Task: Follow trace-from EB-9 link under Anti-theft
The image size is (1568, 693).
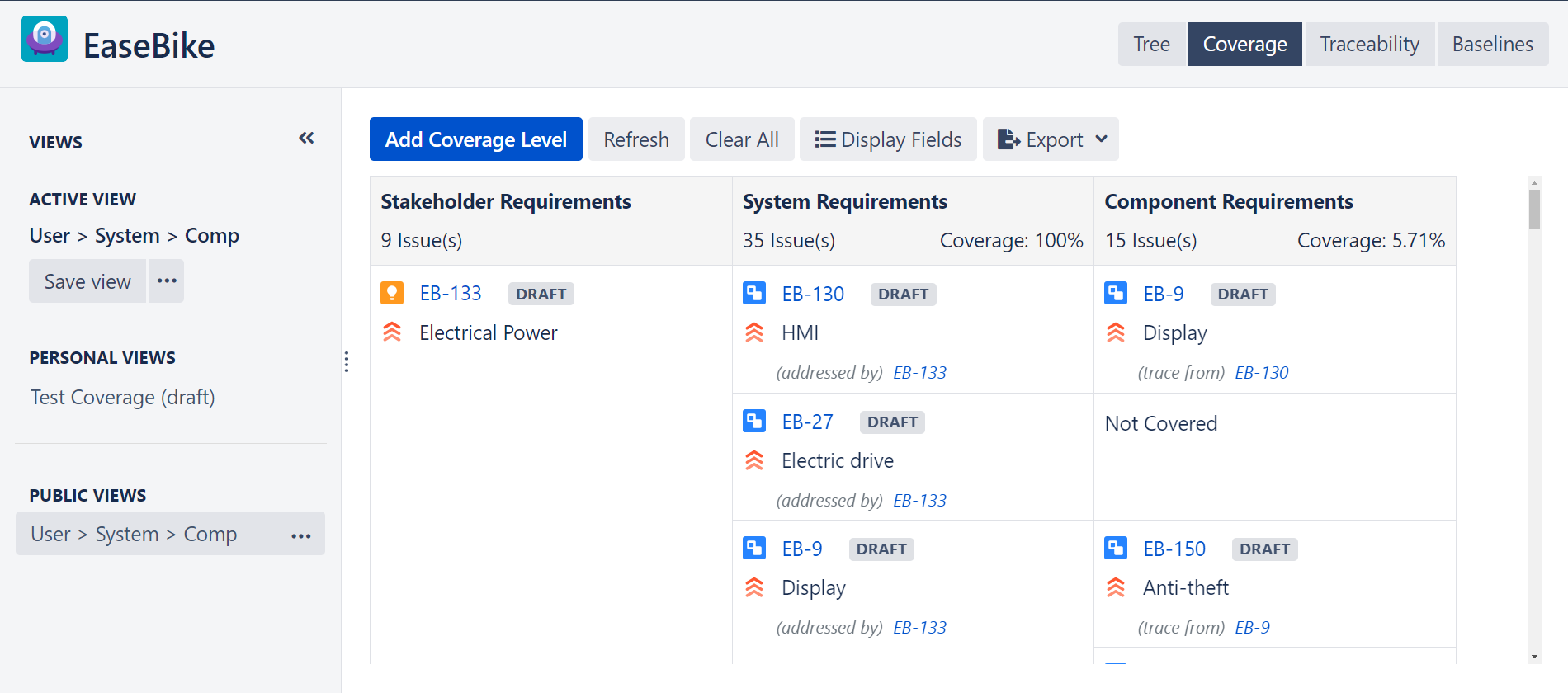Action: 1253,627
